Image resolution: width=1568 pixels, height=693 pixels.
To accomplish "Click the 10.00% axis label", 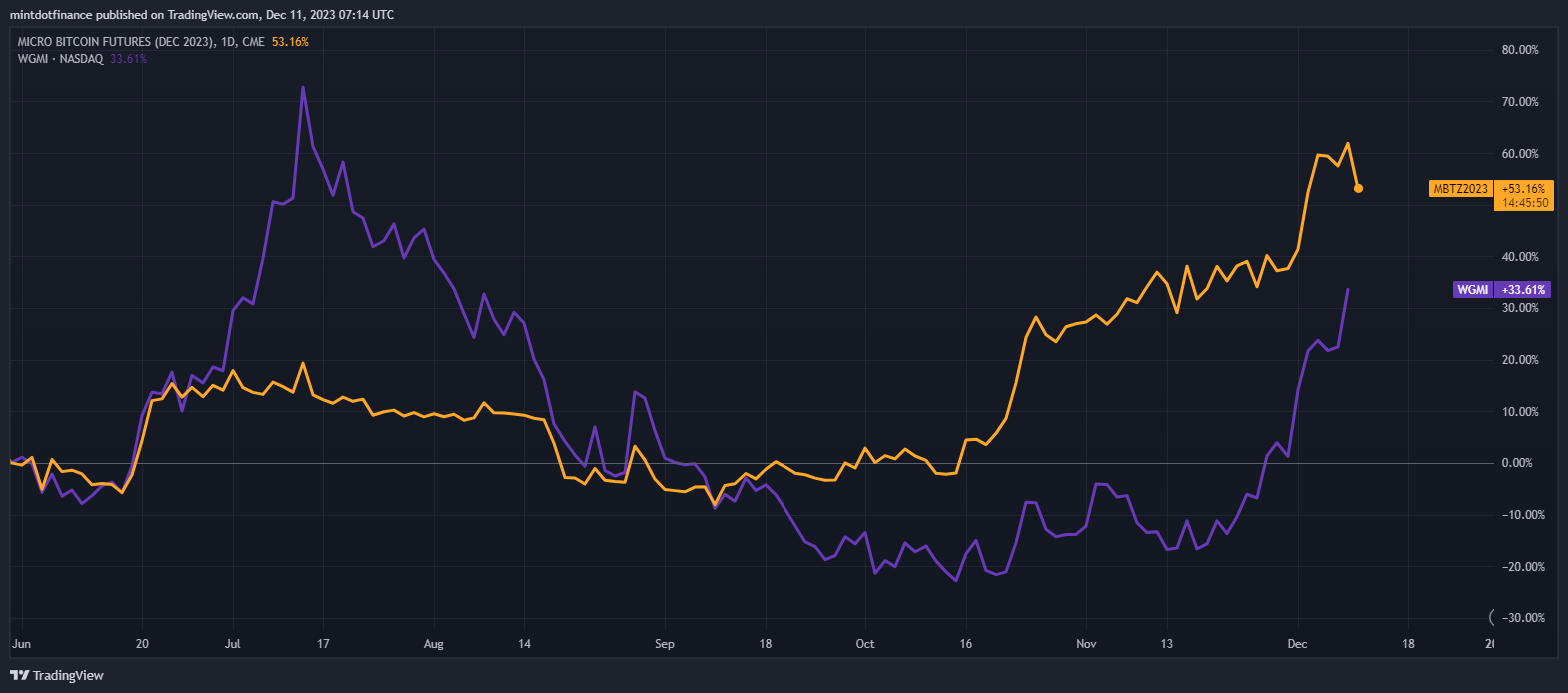I will pyautogui.click(x=1520, y=412).
